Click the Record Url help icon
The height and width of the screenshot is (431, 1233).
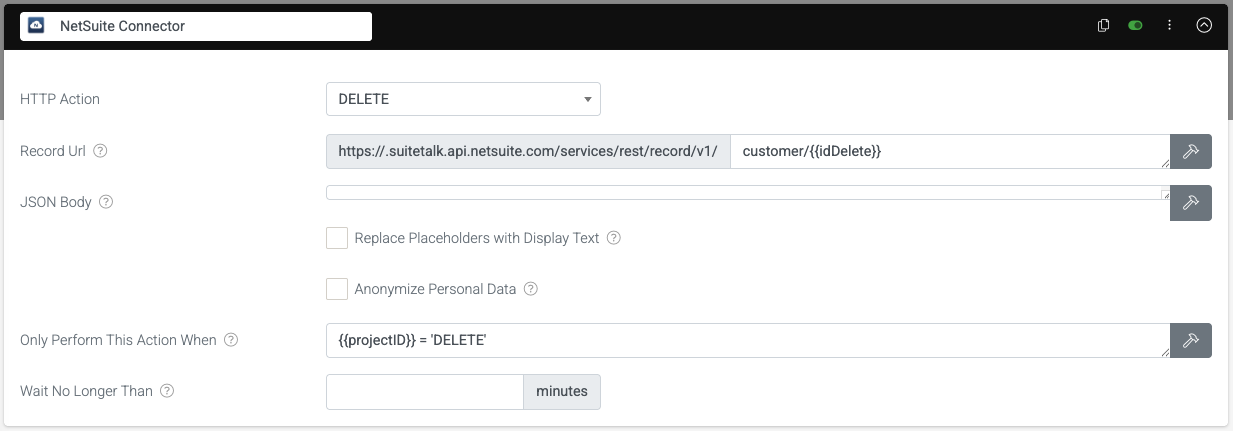pos(100,152)
